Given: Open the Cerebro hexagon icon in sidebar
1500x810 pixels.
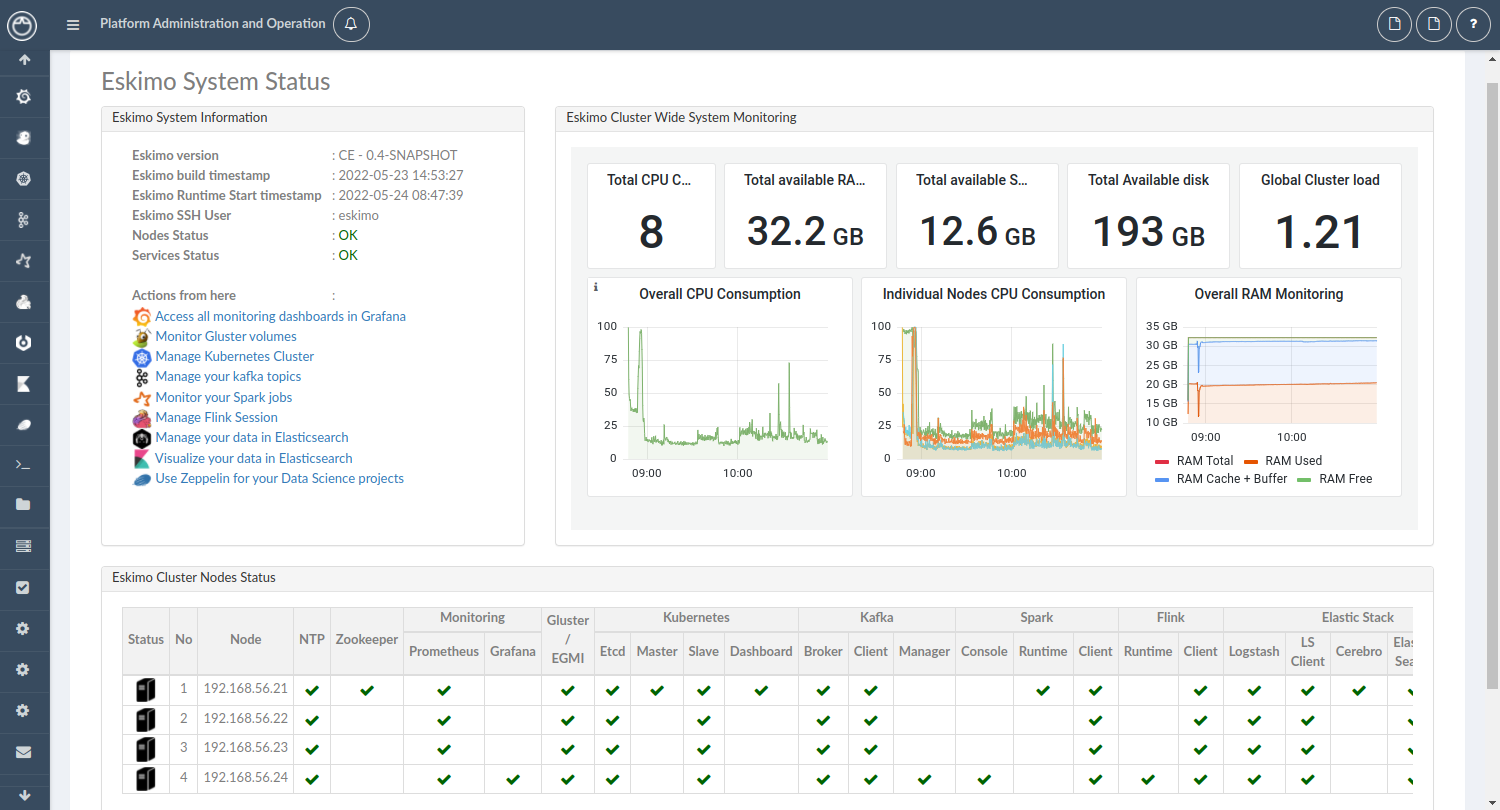Looking at the screenshot, I should pos(24,343).
